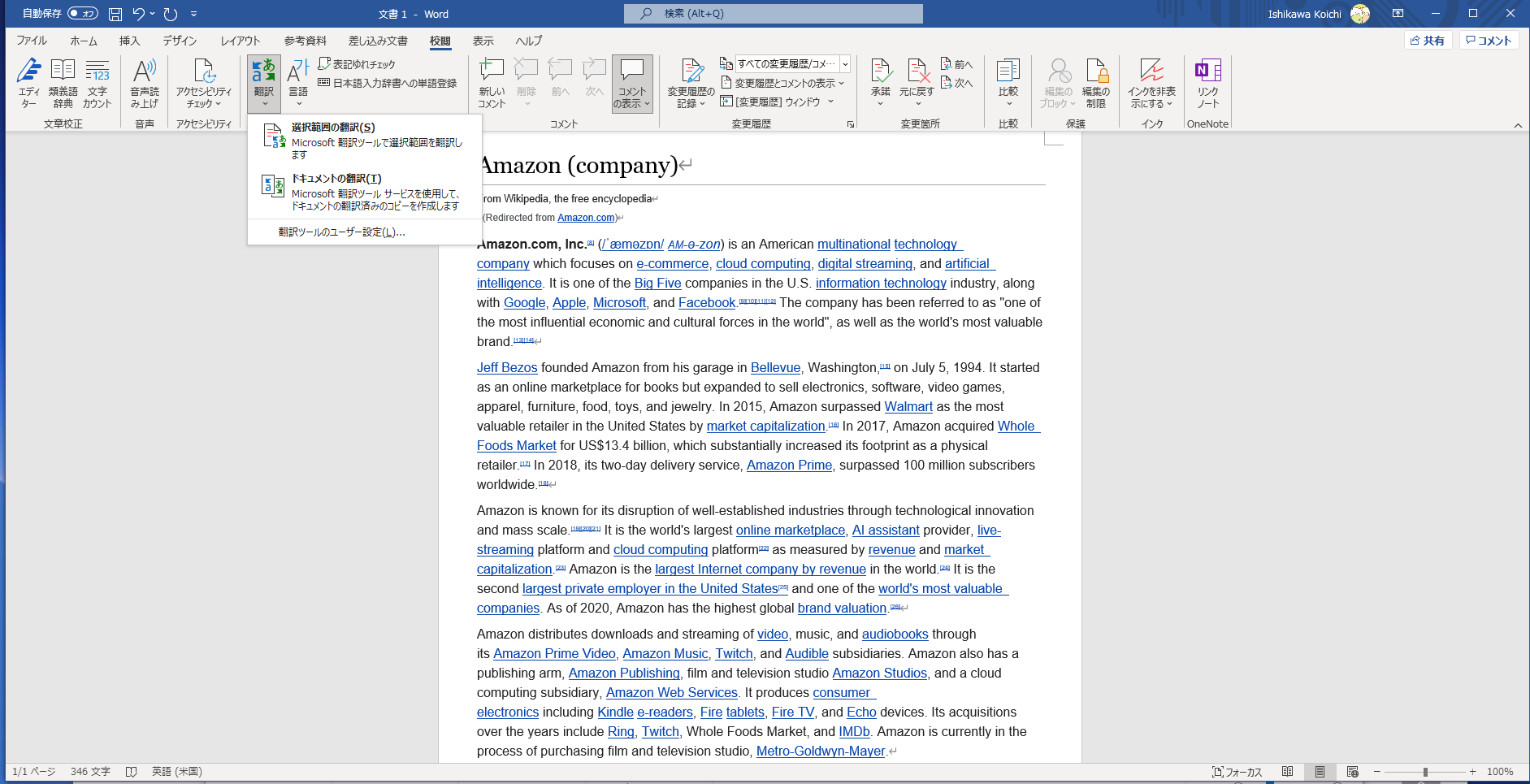Click the search box (検索)
Viewport: 1530px width, 784px height.
774,14
